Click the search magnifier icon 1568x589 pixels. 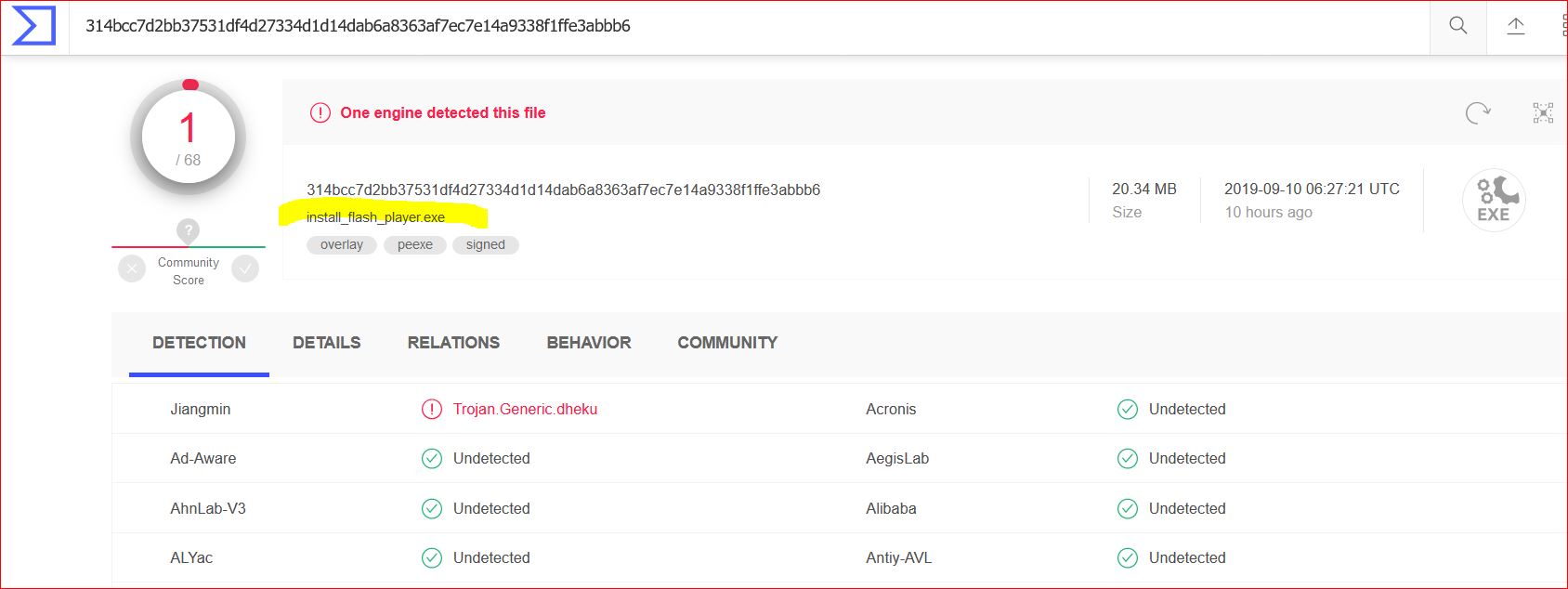[1458, 26]
